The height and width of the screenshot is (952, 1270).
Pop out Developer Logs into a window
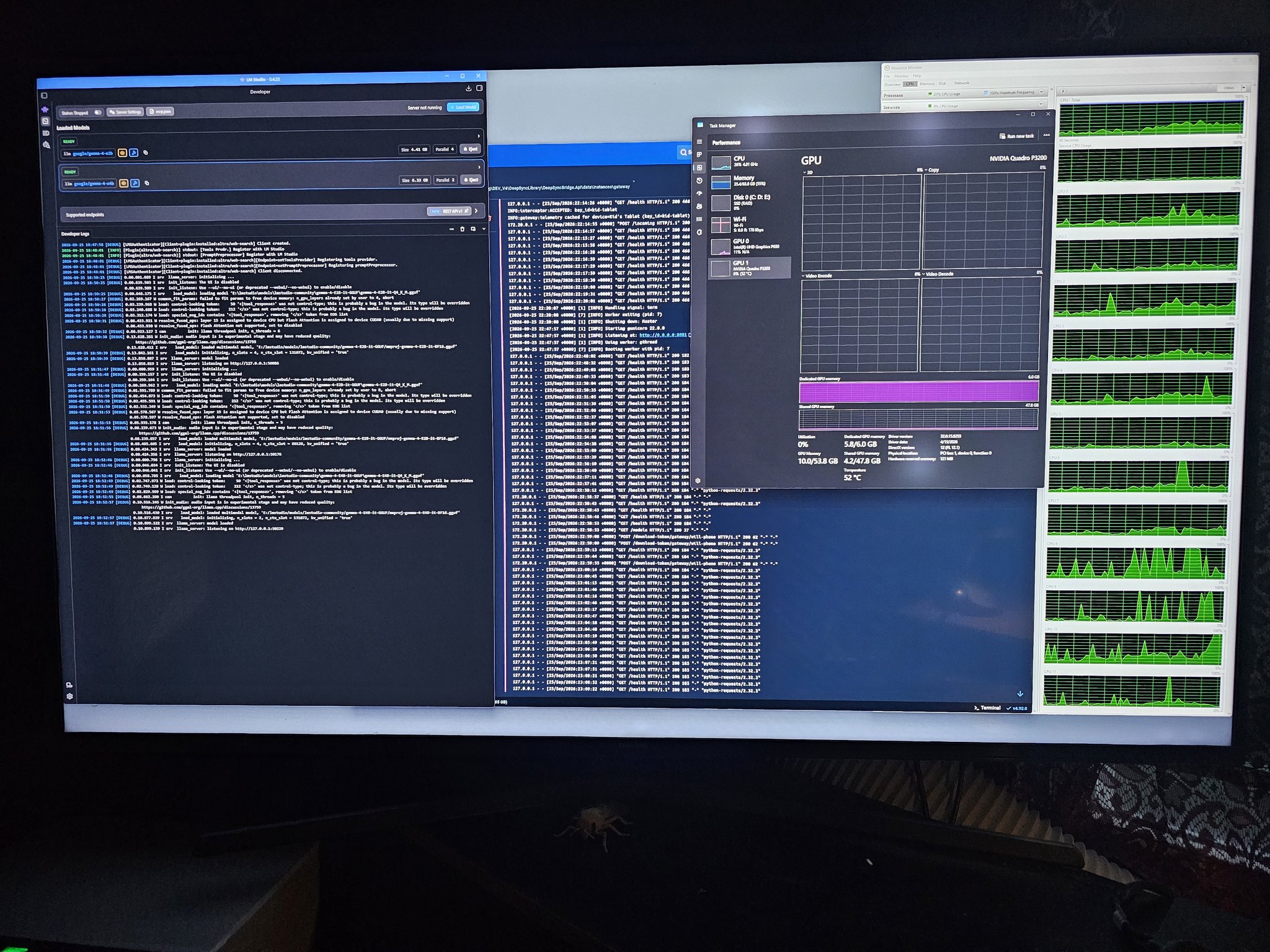(473, 229)
